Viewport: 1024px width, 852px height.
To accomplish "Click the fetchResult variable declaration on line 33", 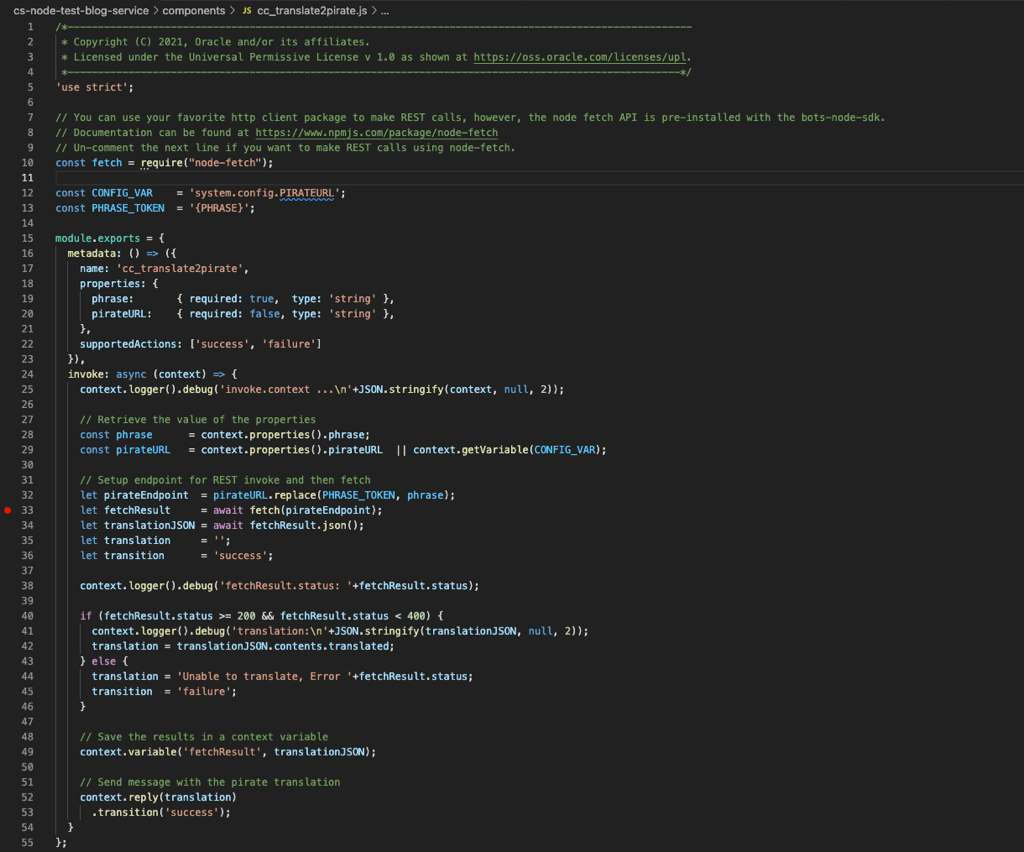I will point(128,510).
